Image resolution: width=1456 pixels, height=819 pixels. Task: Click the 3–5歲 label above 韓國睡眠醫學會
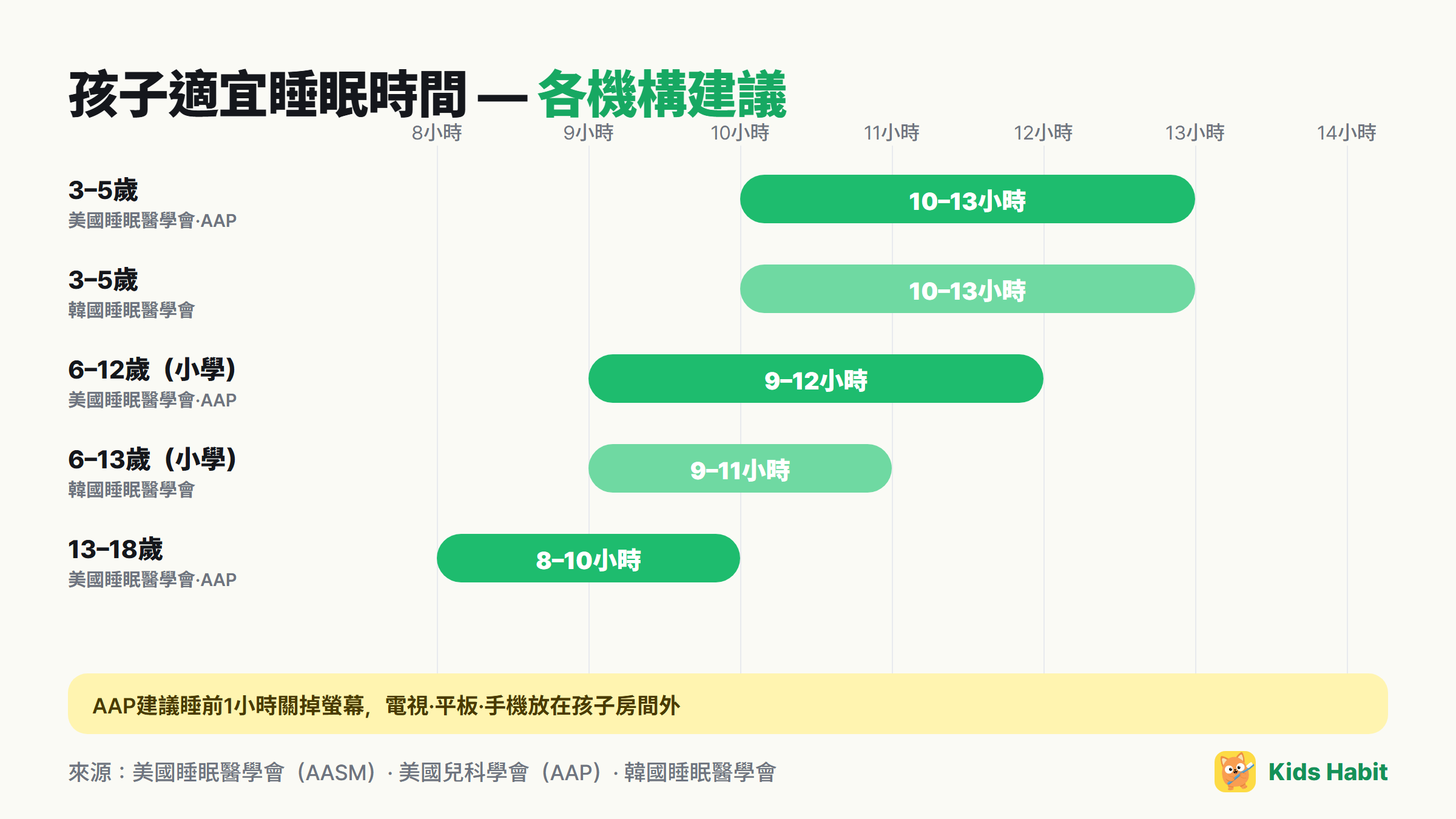coord(103,280)
